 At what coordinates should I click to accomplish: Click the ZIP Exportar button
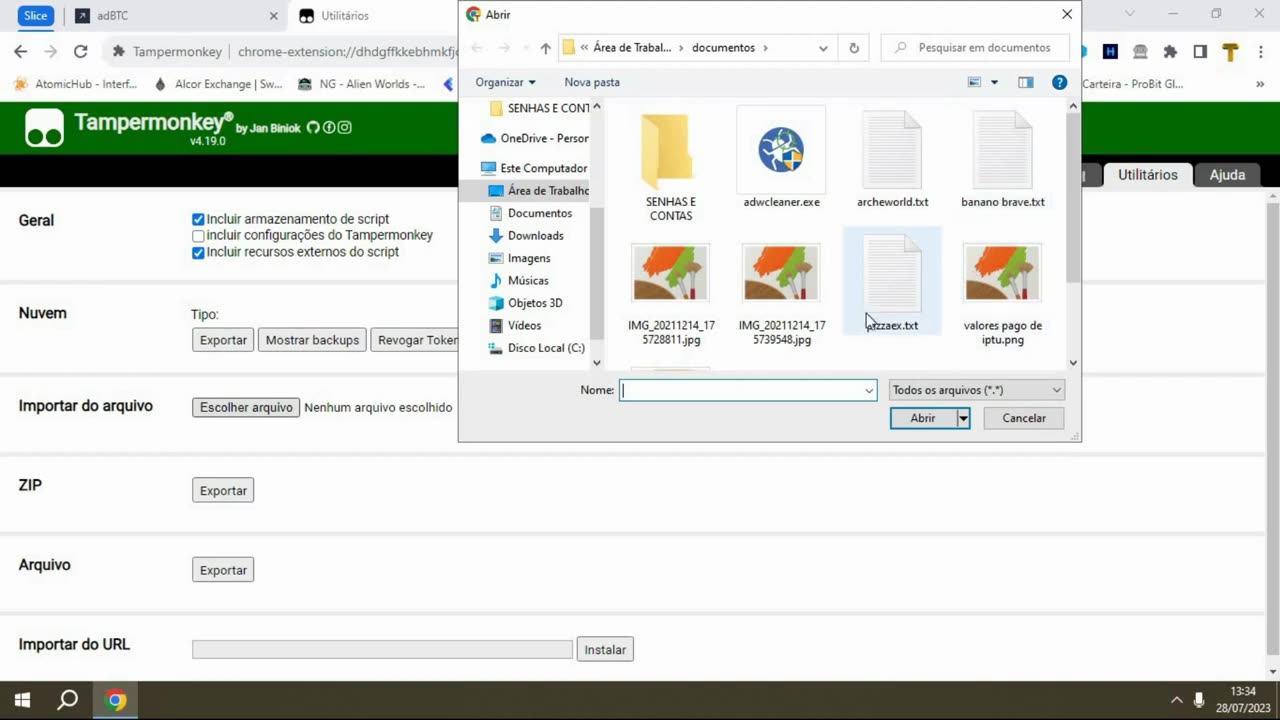coord(223,491)
